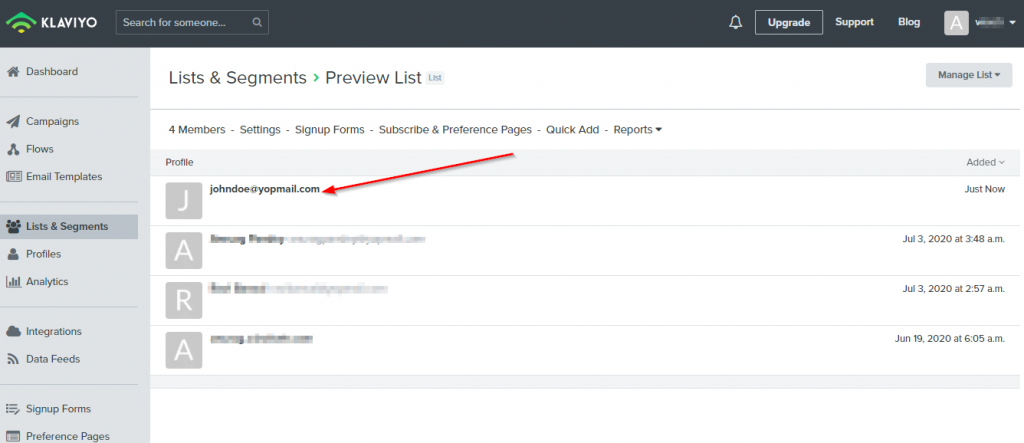Viewport: 1024px width, 443px height.
Task: Switch to the Settings tab
Action: 260,129
